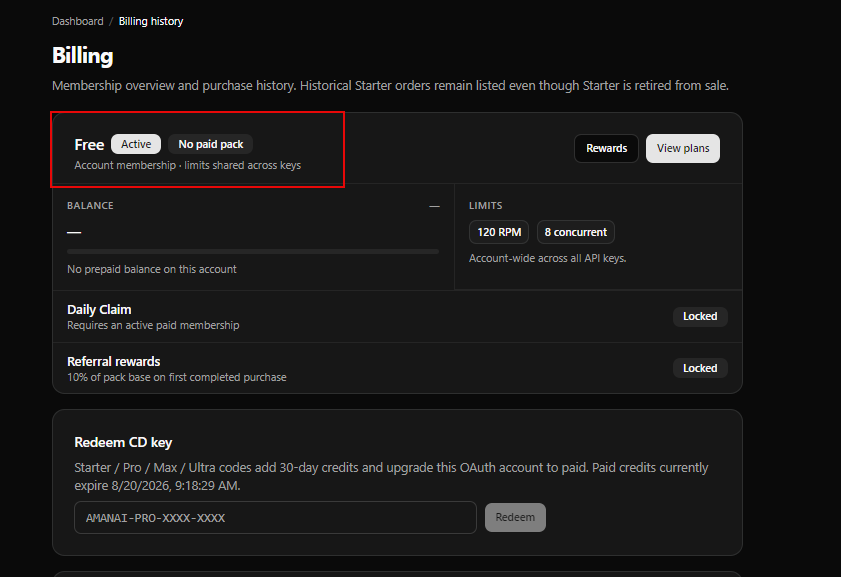Click the LIMITS section label

point(485,205)
